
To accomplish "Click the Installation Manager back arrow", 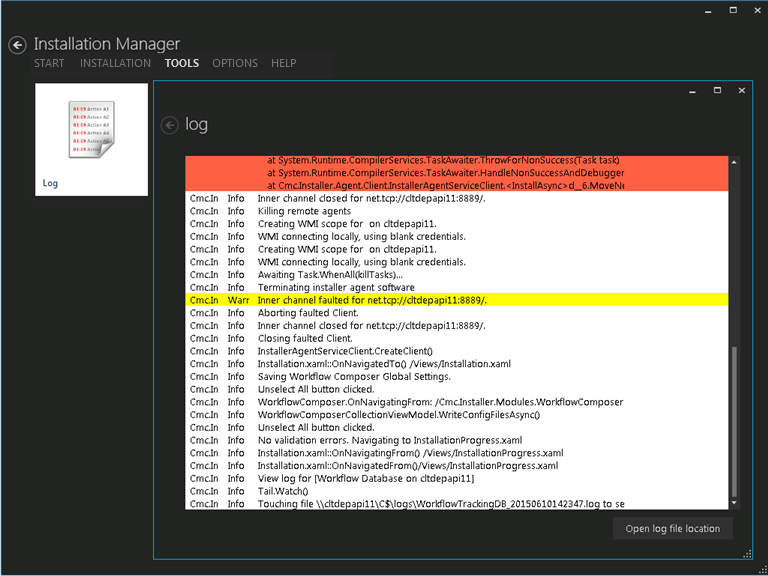I will [x=16, y=45].
